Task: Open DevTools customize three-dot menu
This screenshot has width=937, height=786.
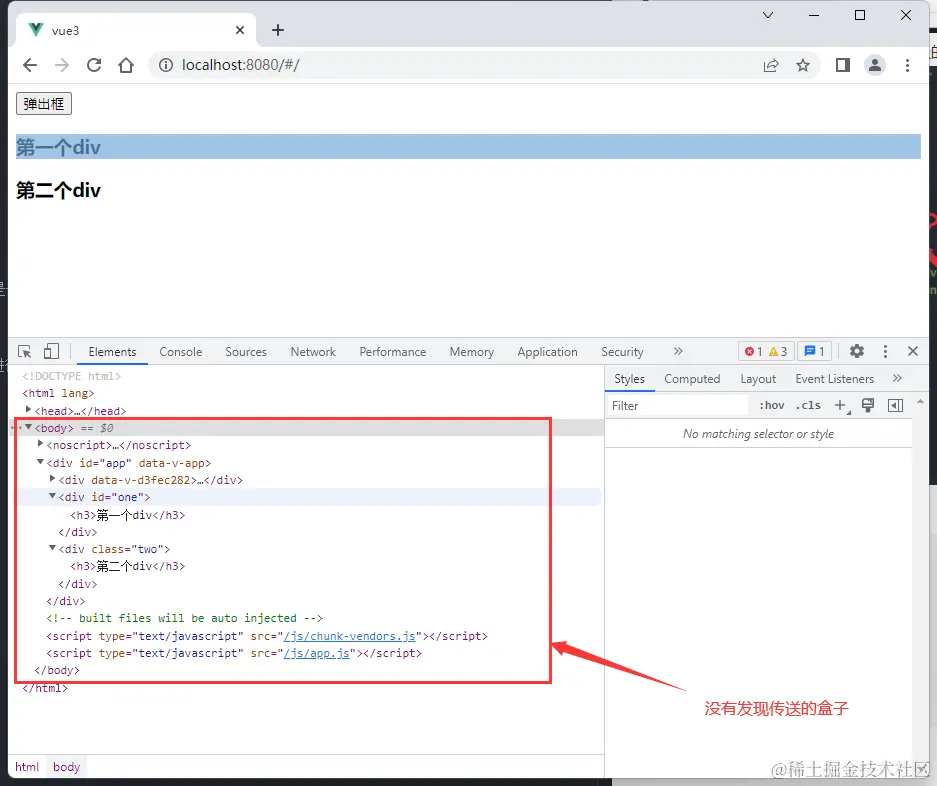Action: [x=885, y=351]
